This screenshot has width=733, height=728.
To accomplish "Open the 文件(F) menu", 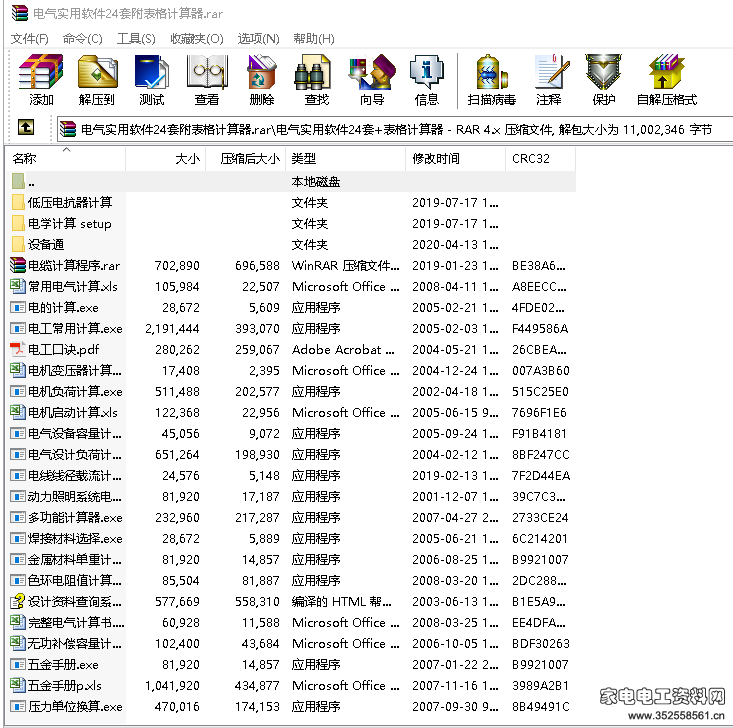I will (x=29, y=38).
